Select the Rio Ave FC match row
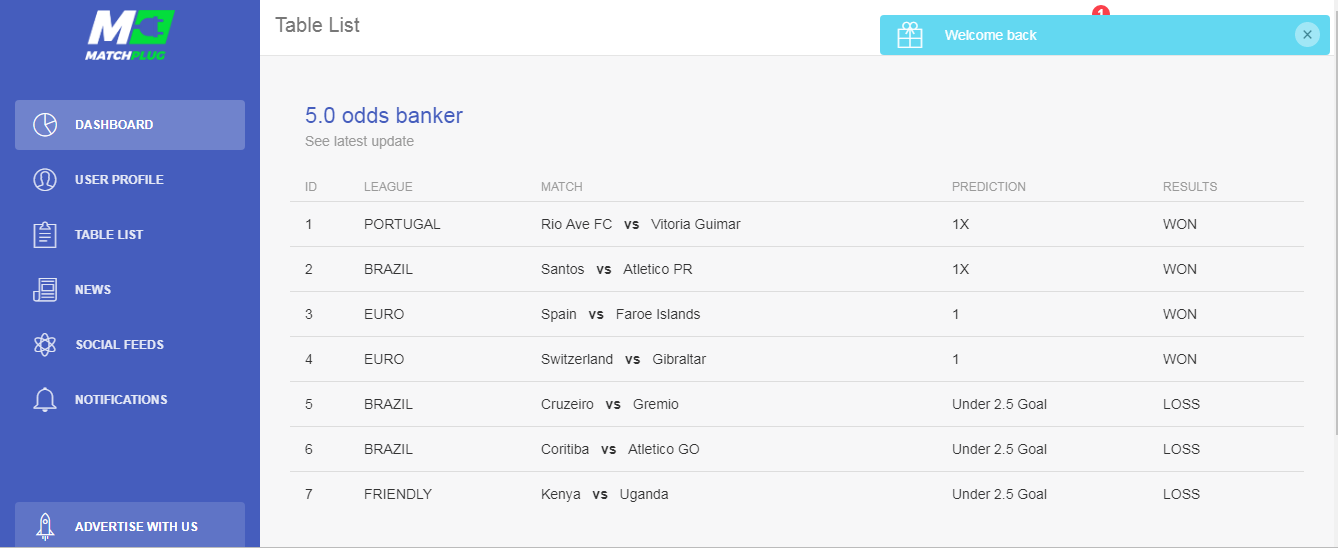 pyautogui.click(x=797, y=224)
